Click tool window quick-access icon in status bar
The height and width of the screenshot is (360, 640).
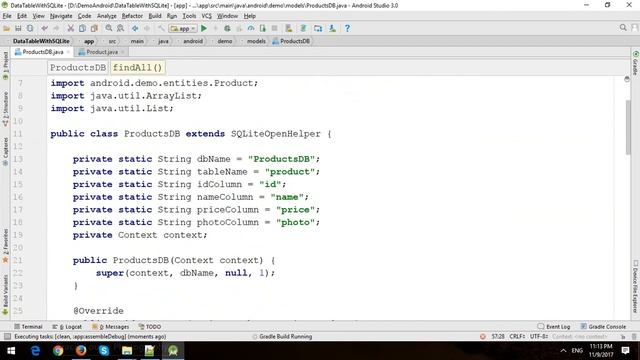7,337
